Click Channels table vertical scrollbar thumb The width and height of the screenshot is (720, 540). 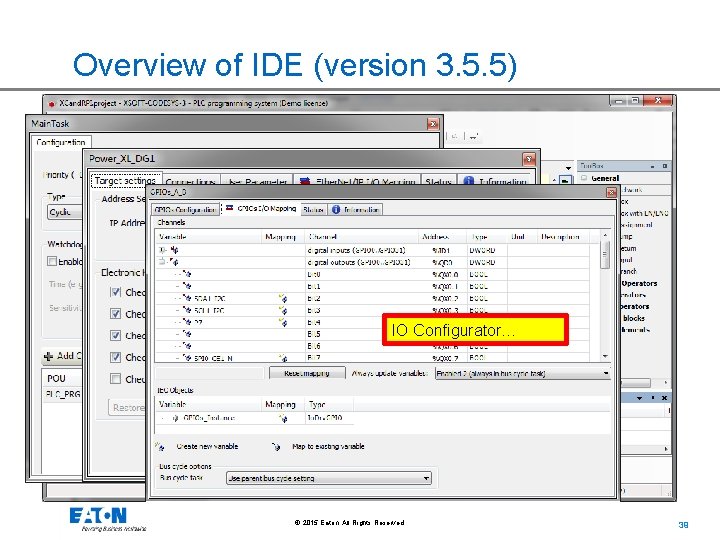point(605,254)
